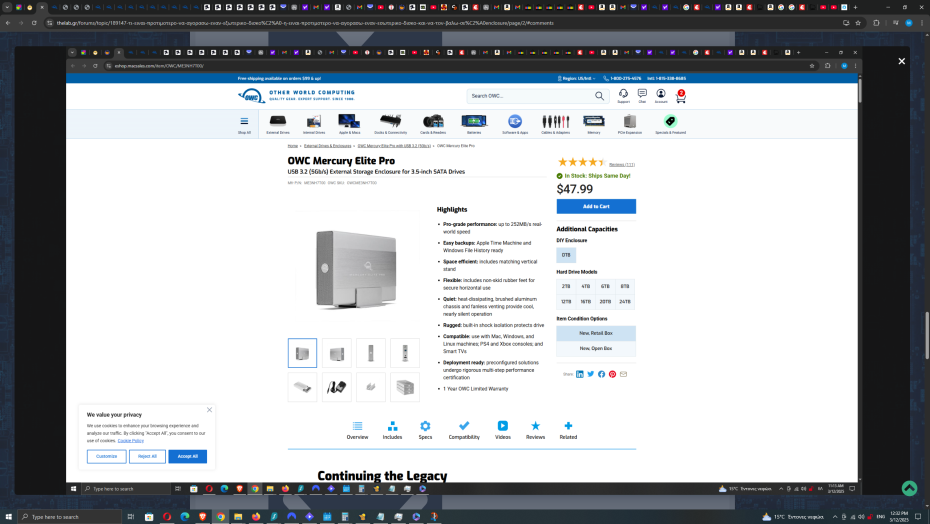Select the 4TB hard drive model
Screen dimensions: 930x524
[x=585, y=286]
